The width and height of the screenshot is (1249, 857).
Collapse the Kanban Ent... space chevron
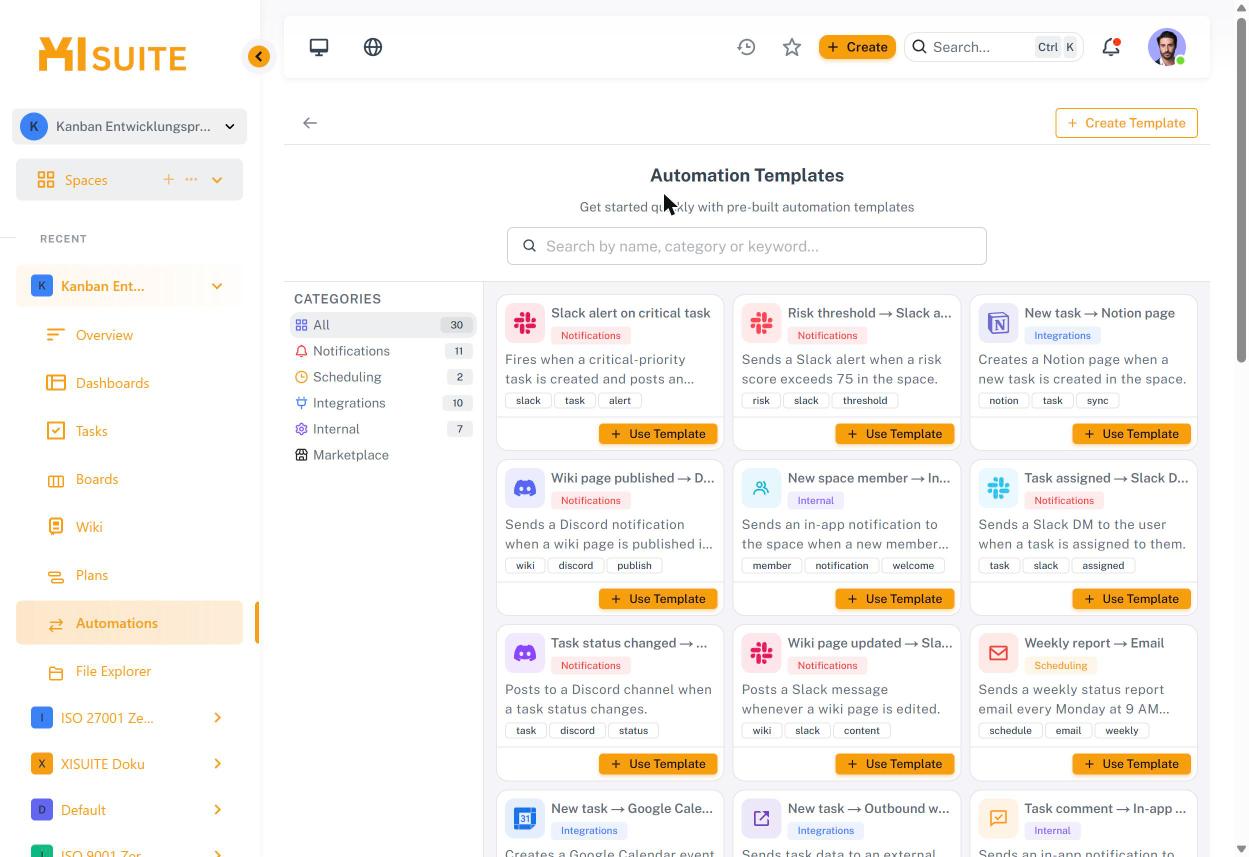(x=217, y=286)
